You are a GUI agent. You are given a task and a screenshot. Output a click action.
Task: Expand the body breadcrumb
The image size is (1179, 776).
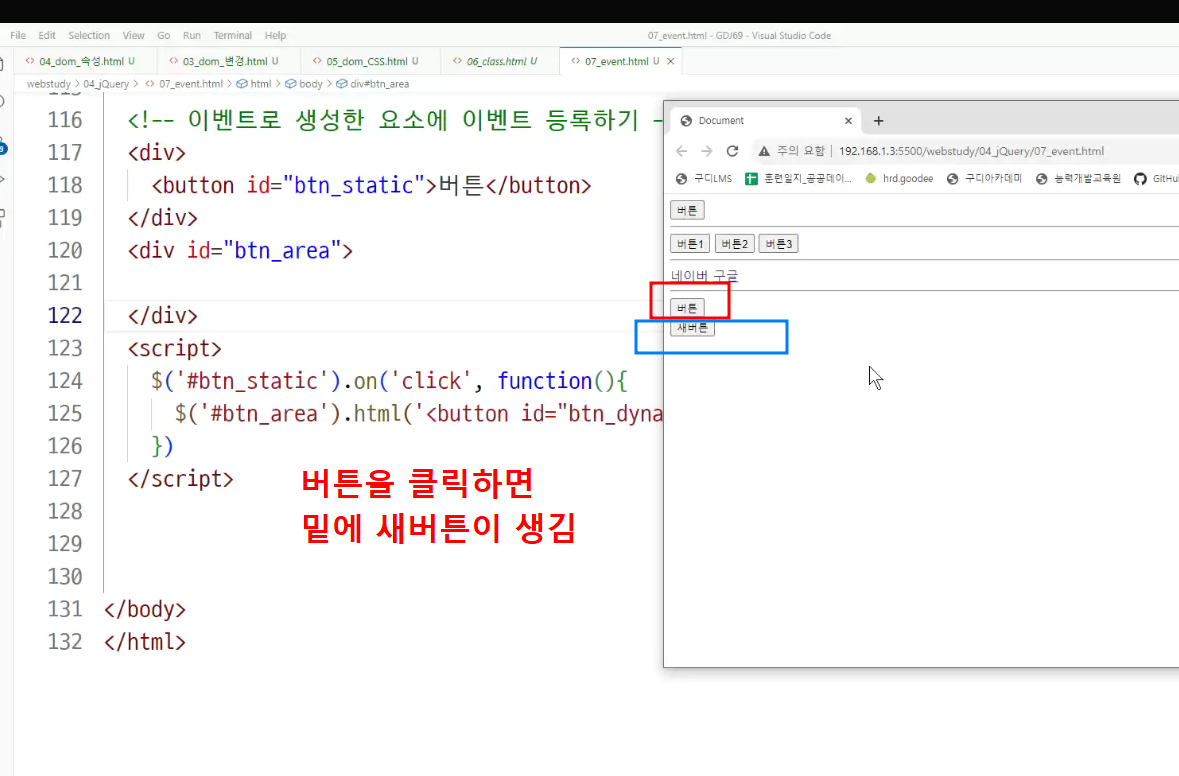(x=304, y=83)
